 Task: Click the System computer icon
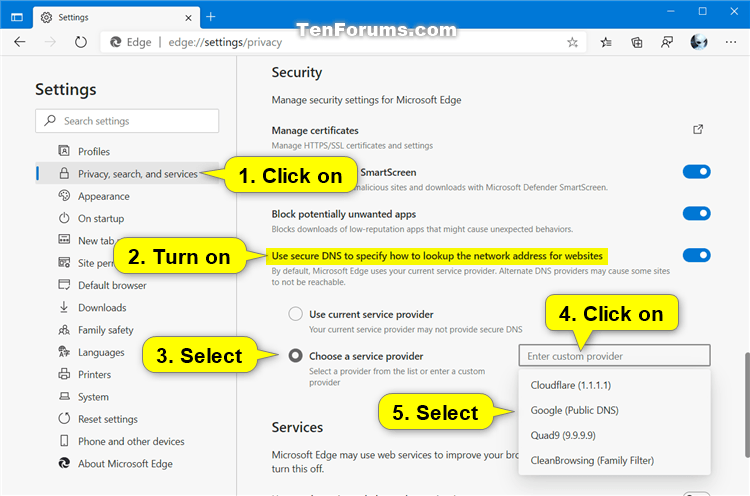[64, 396]
